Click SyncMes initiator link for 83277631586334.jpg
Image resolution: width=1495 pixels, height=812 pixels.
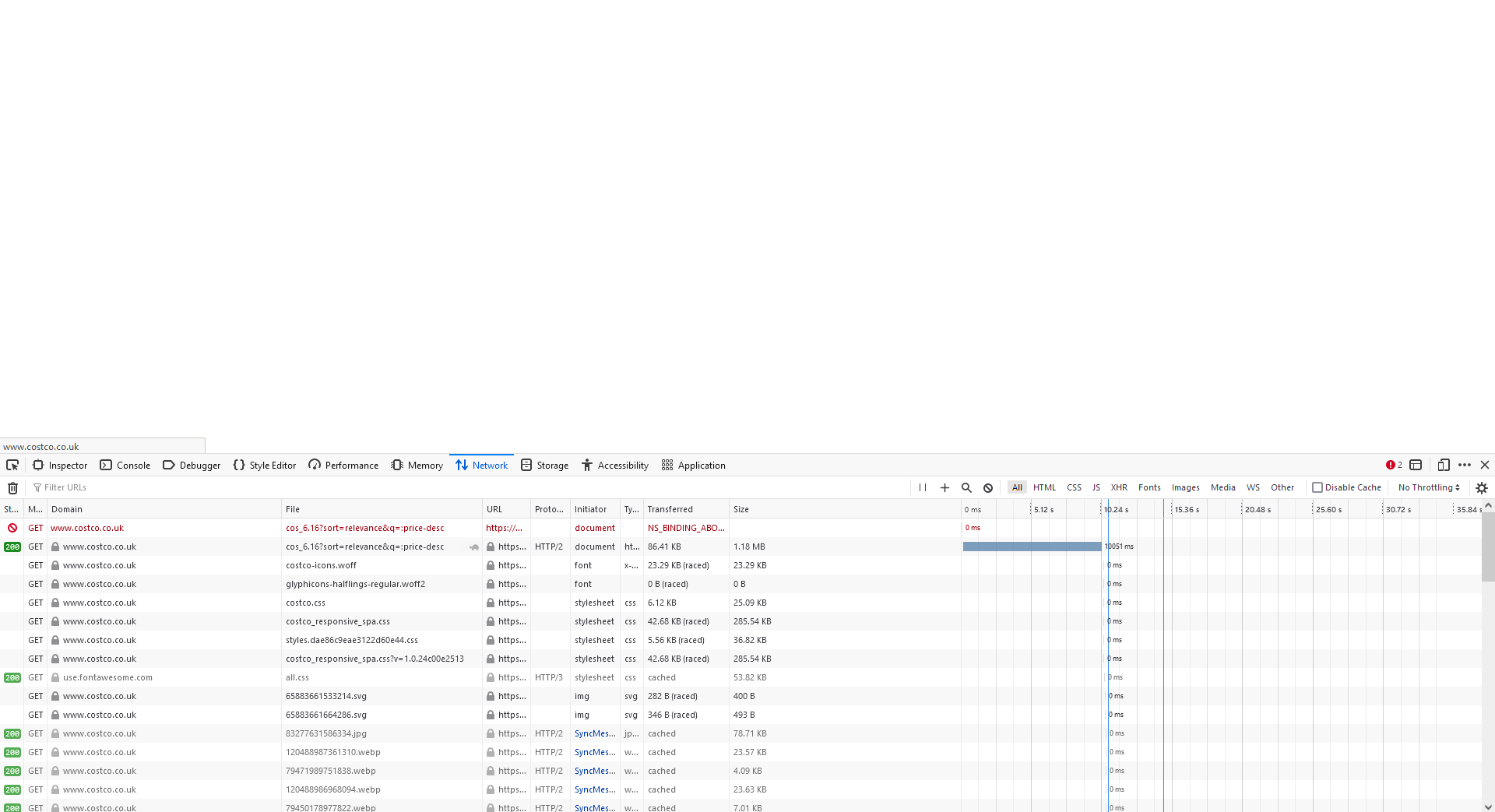click(595, 733)
